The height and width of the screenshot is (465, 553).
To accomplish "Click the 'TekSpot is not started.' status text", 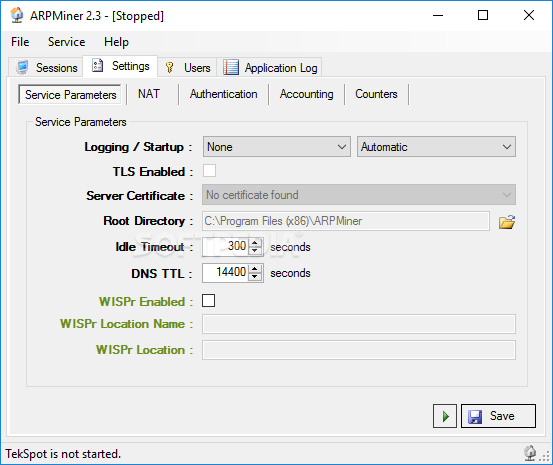I will click(x=63, y=454).
